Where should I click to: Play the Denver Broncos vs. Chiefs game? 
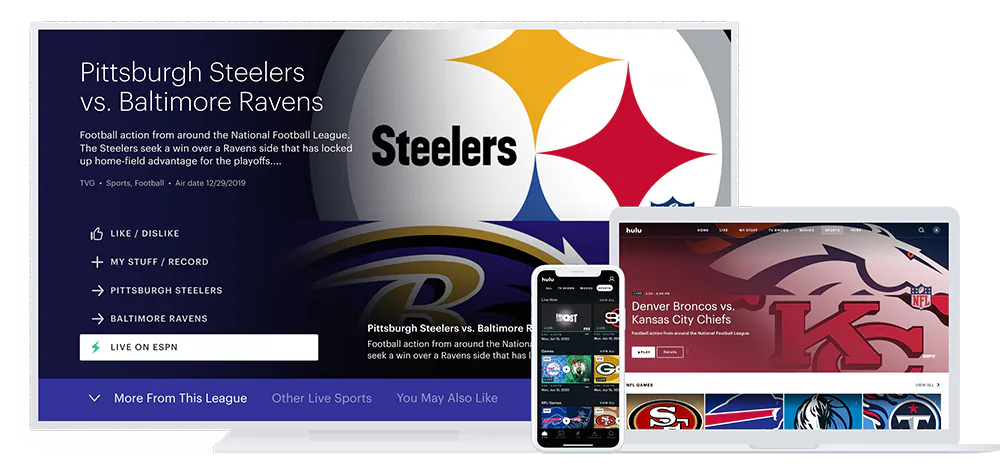coord(643,352)
